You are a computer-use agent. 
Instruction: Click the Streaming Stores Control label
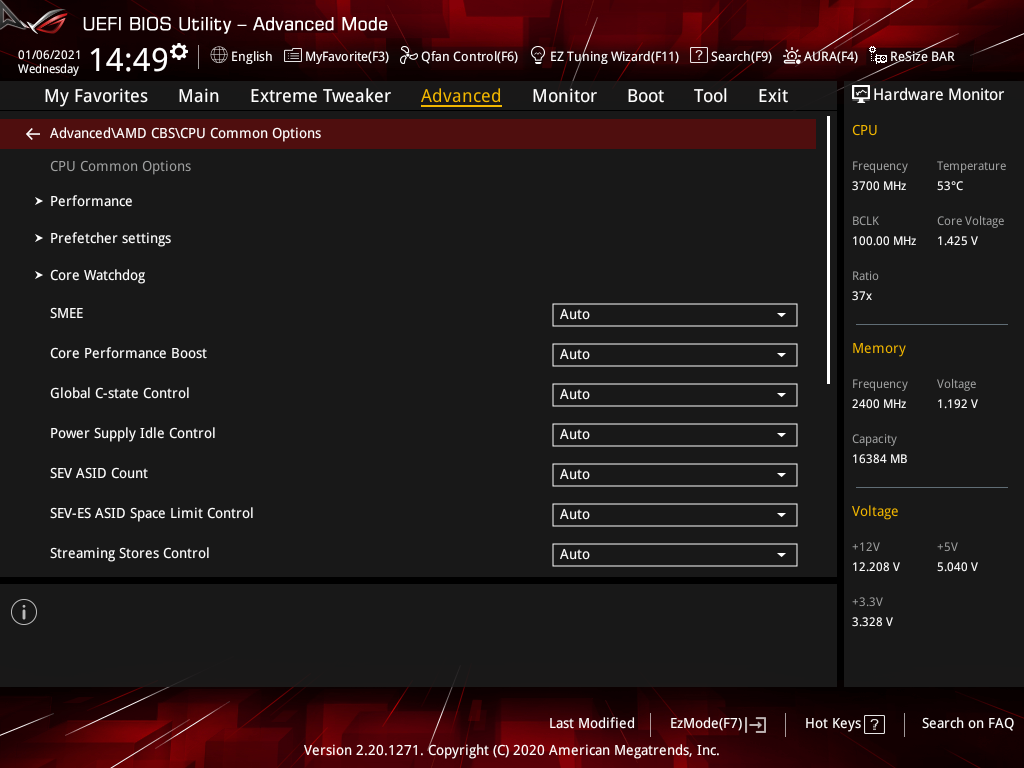(130, 553)
